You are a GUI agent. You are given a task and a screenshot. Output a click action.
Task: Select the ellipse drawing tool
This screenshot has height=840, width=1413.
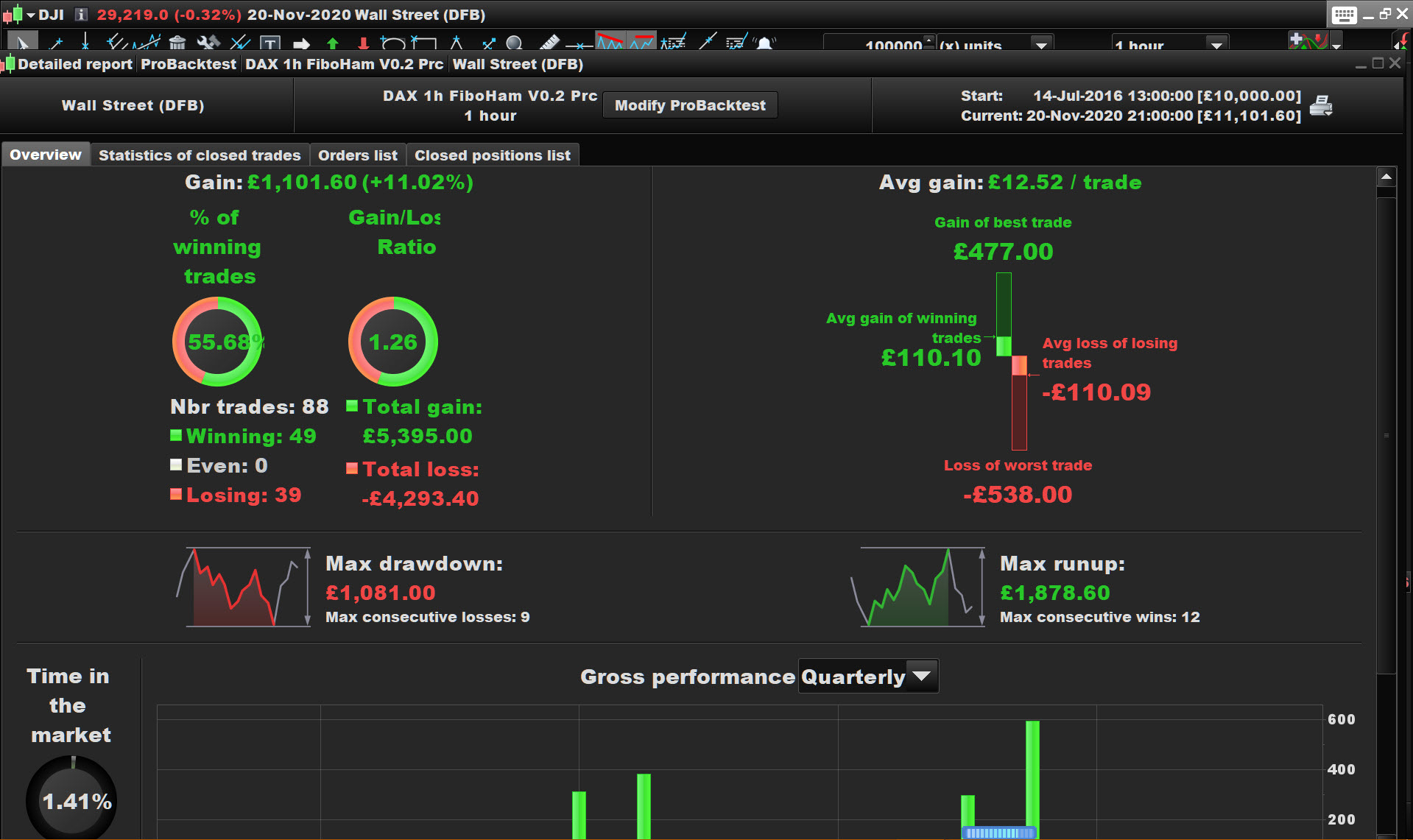coord(393,43)
